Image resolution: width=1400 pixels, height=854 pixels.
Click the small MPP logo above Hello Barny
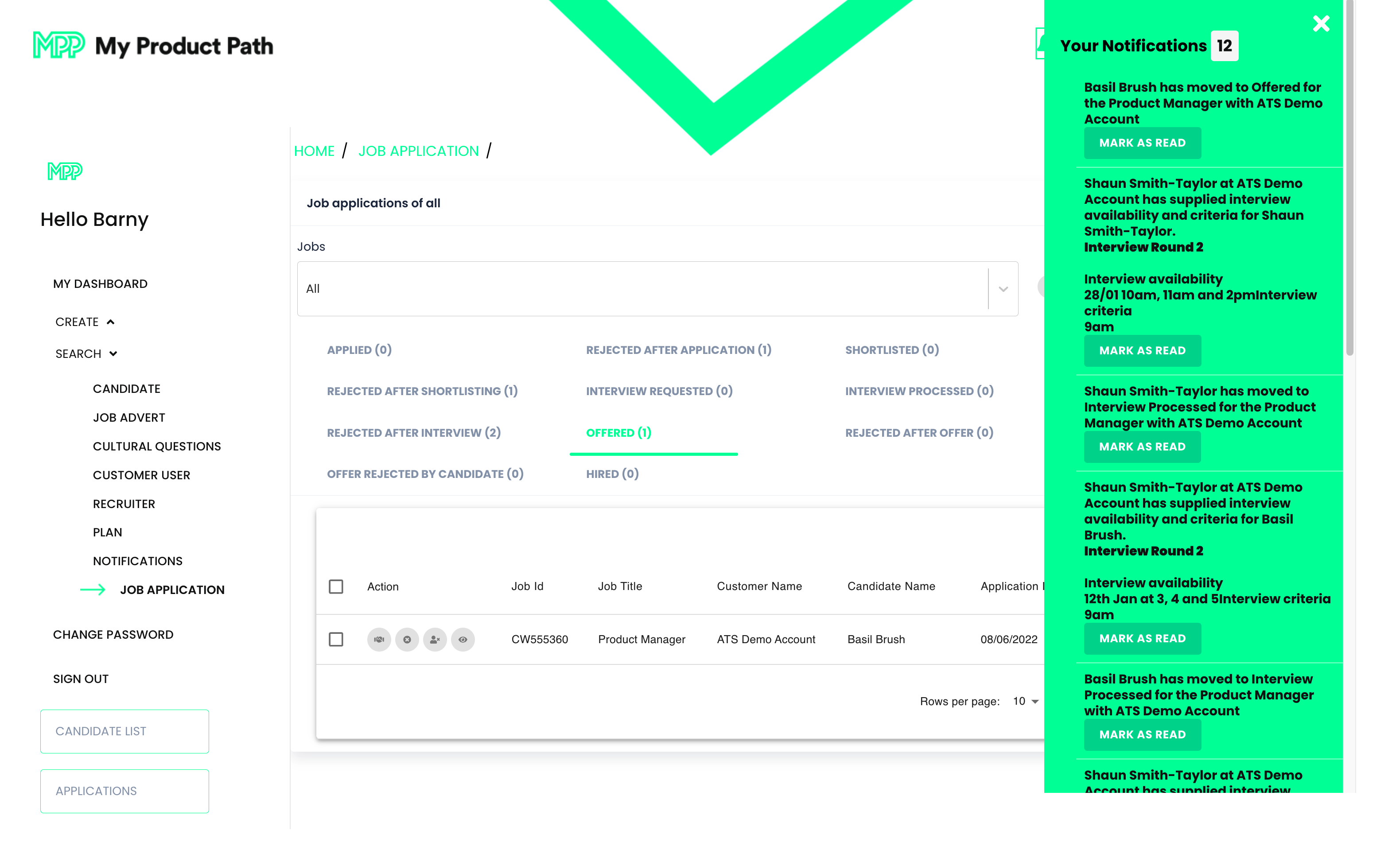(65, 171)
